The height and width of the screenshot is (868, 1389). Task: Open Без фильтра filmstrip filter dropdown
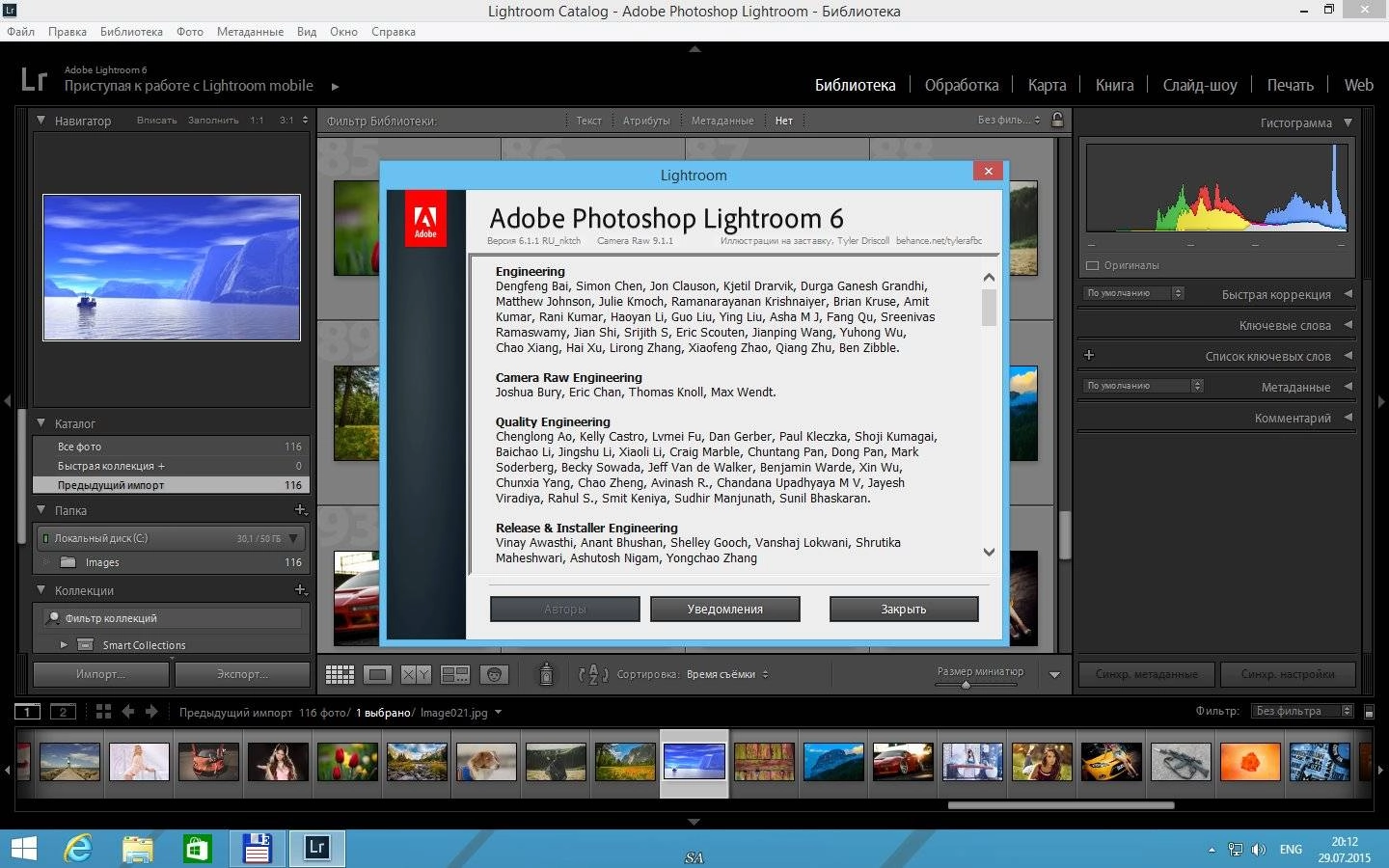coord(1303,712)
